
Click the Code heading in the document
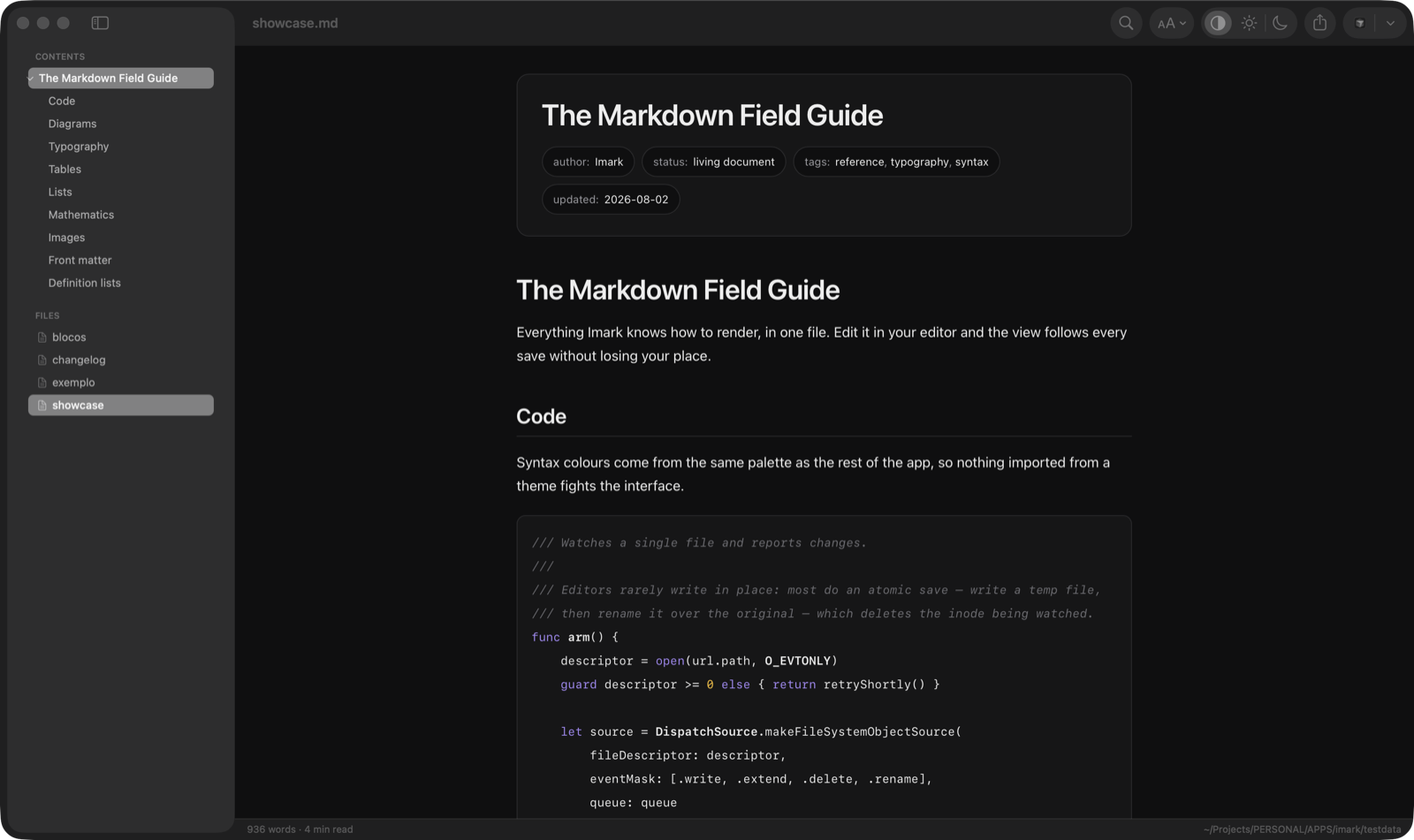pyautogui.click(x=541, y=416)
